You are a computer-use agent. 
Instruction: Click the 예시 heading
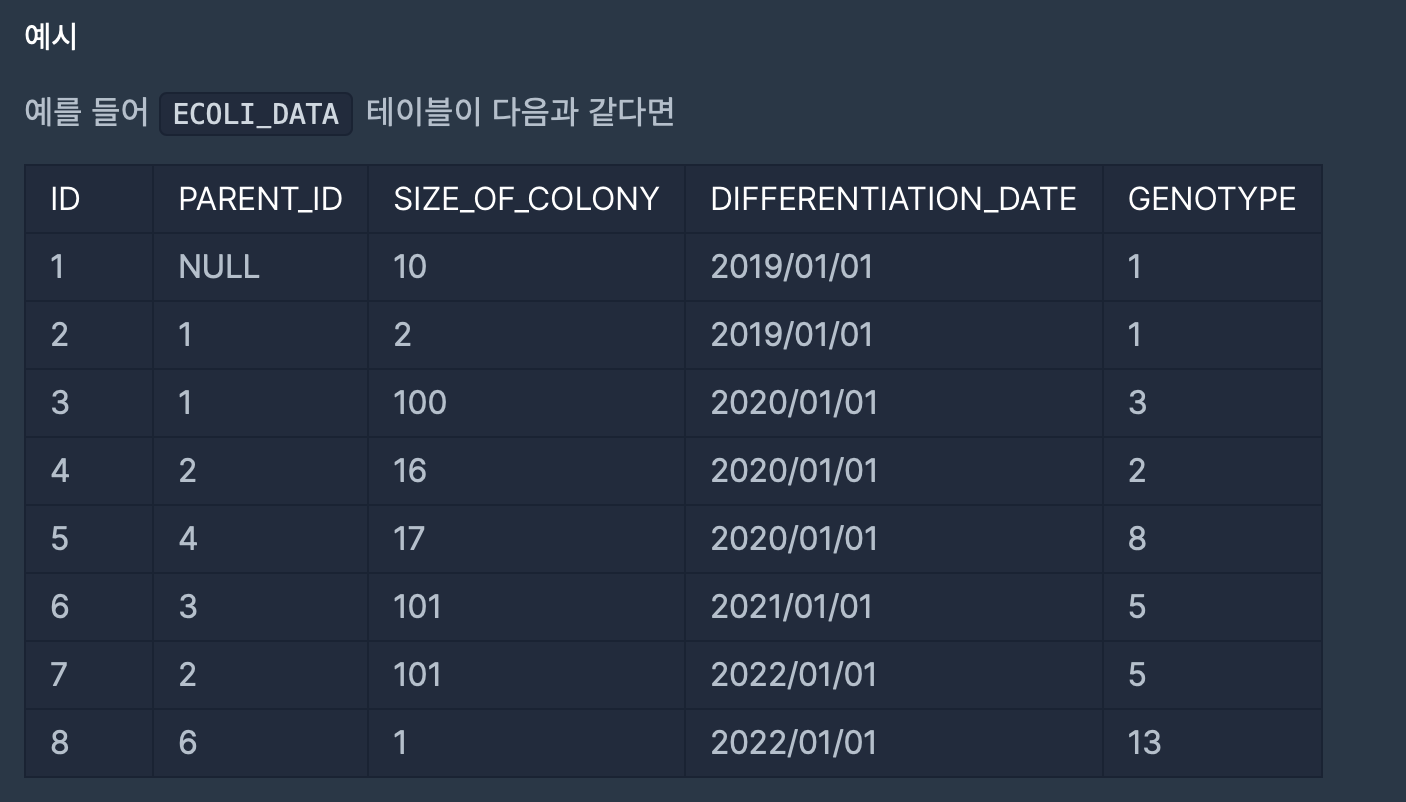coord(51,37)
